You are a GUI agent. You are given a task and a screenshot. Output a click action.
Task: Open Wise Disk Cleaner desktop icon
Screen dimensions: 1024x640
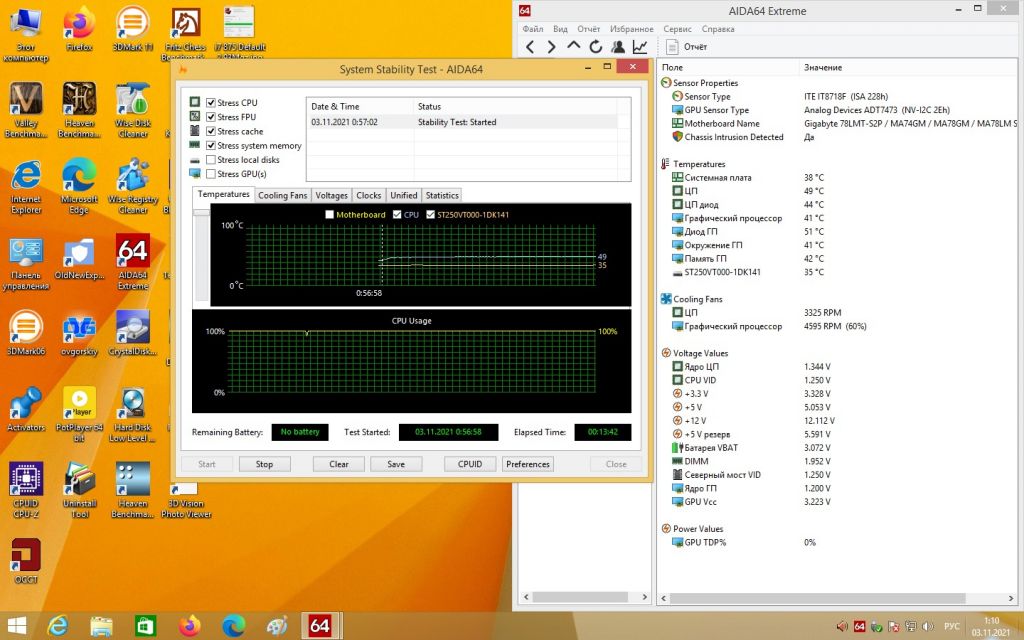click(133, 110)
